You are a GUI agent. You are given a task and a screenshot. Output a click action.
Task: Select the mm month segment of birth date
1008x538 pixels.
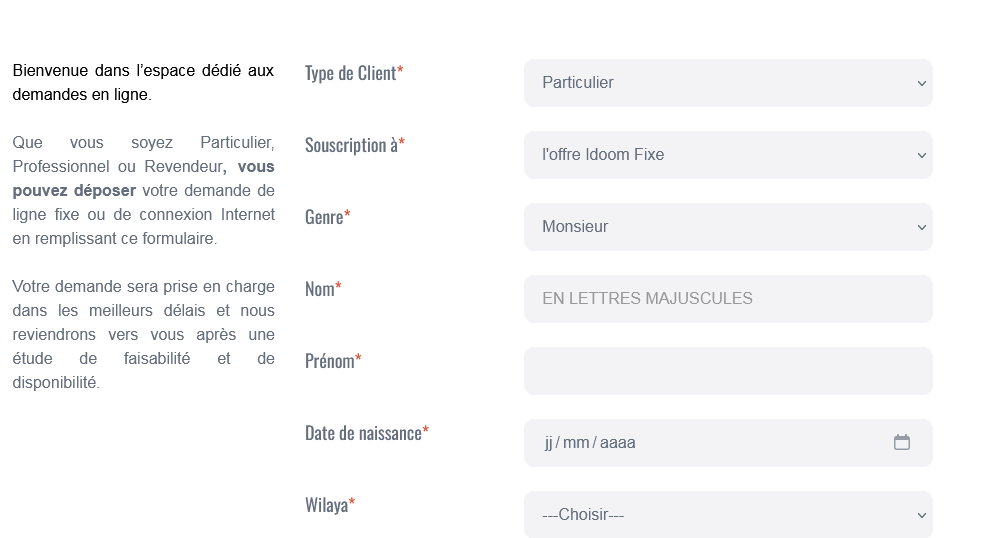576,443
